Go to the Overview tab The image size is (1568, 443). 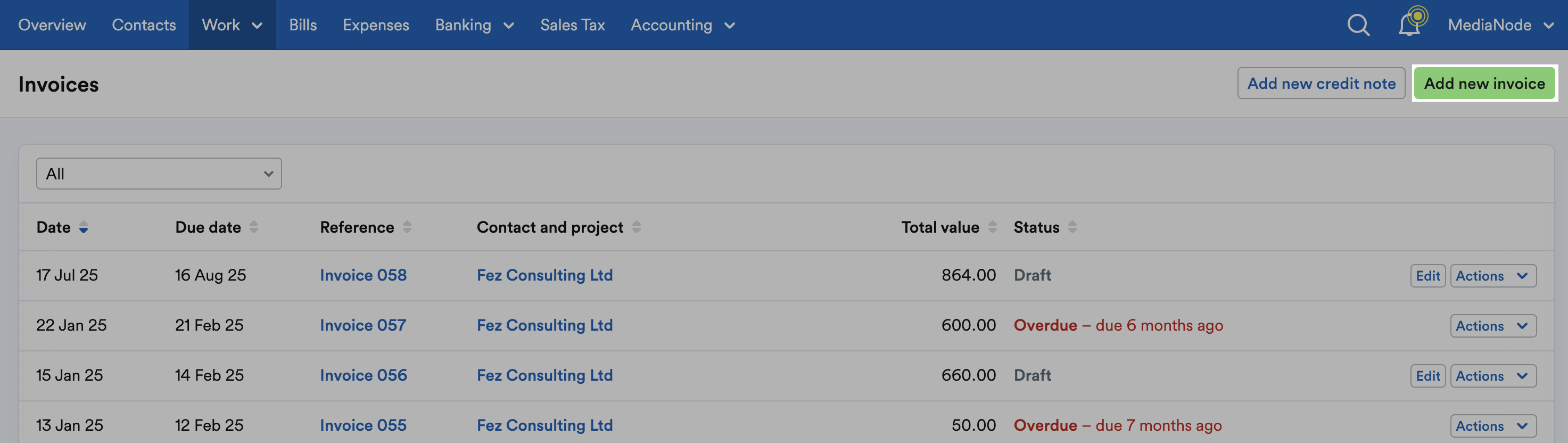(52, 25)
